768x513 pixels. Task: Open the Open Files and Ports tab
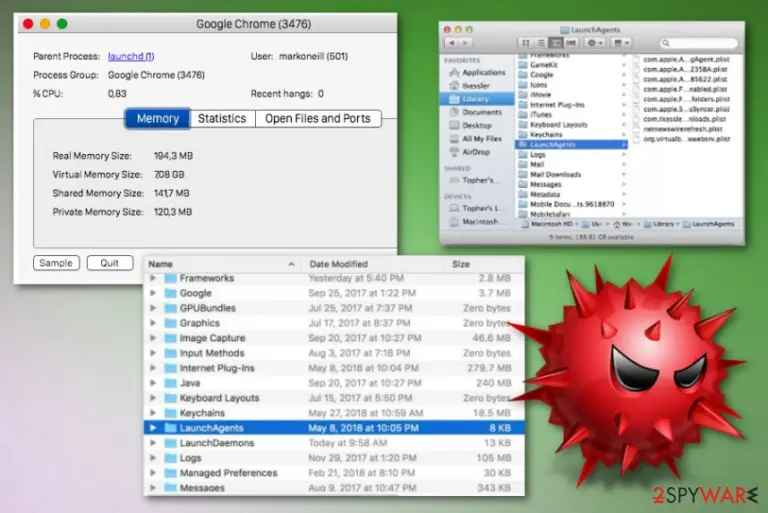pos(318,119)
